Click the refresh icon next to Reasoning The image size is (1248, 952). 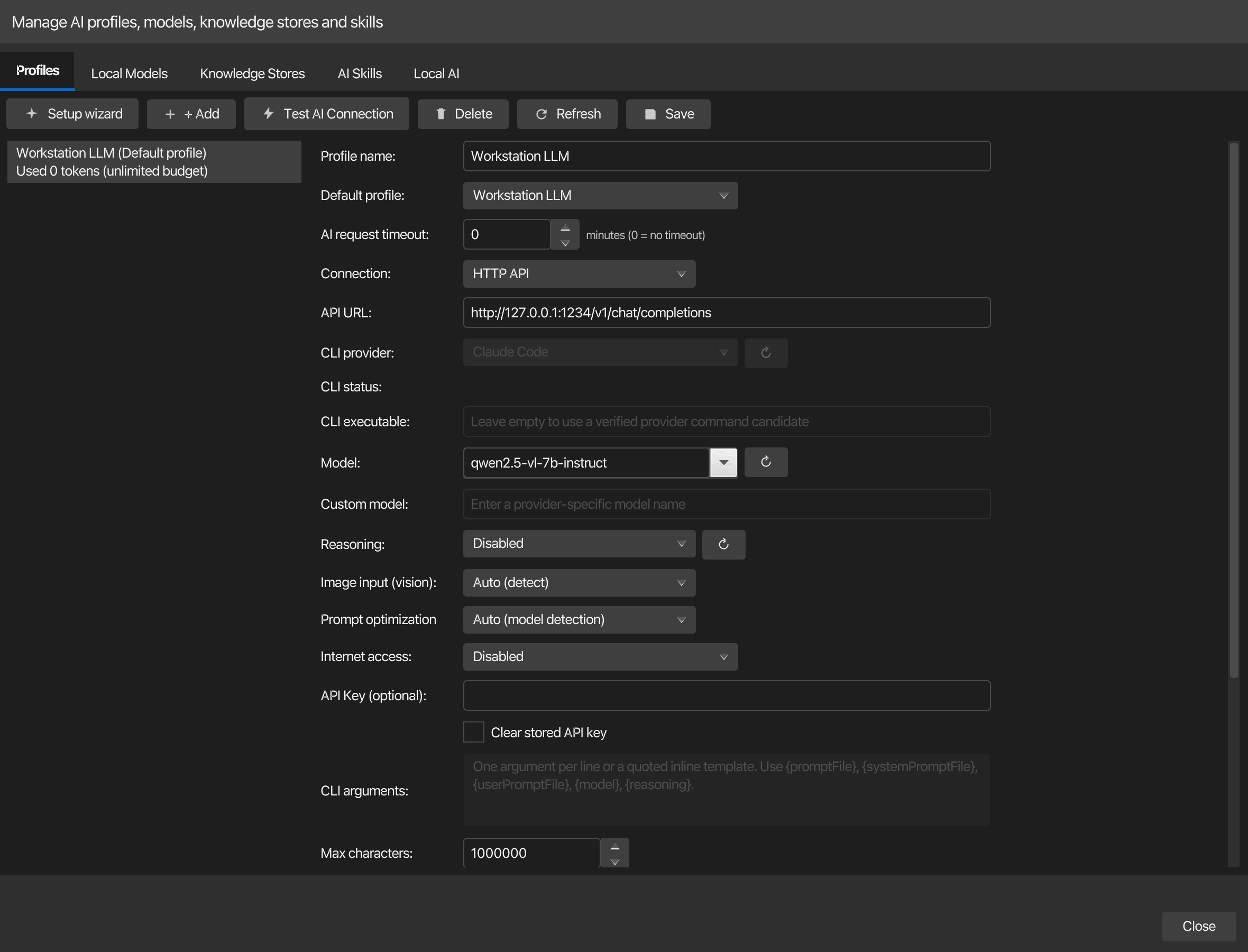[723, 544]
